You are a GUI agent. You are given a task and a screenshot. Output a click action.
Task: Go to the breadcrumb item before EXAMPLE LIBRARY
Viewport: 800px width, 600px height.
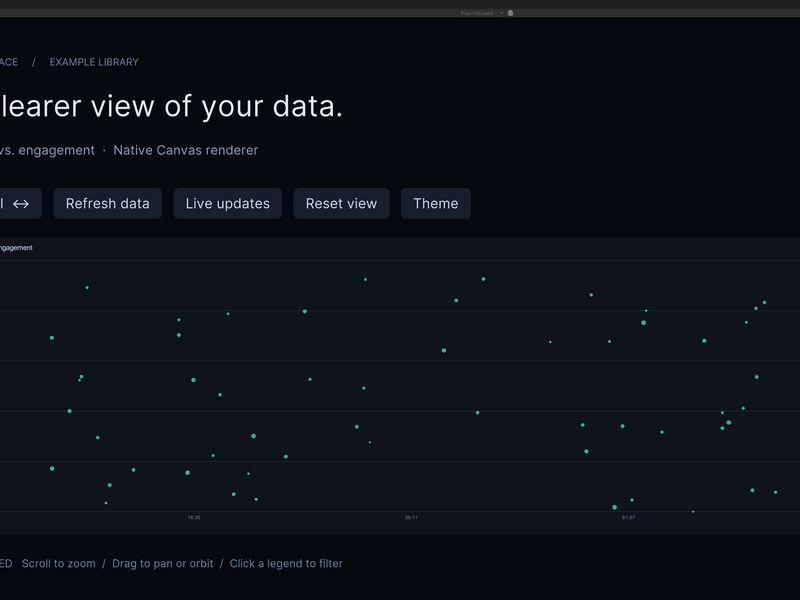pyautogui.click(x=9, y=62)
